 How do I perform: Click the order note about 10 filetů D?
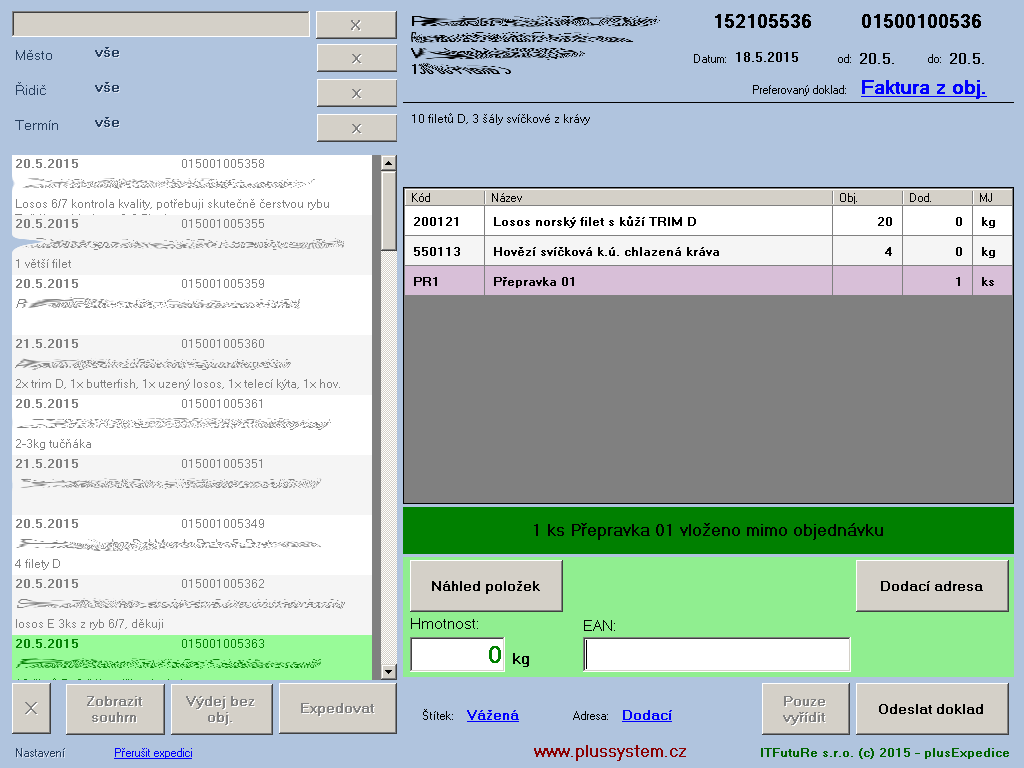(x=500, y=119)
